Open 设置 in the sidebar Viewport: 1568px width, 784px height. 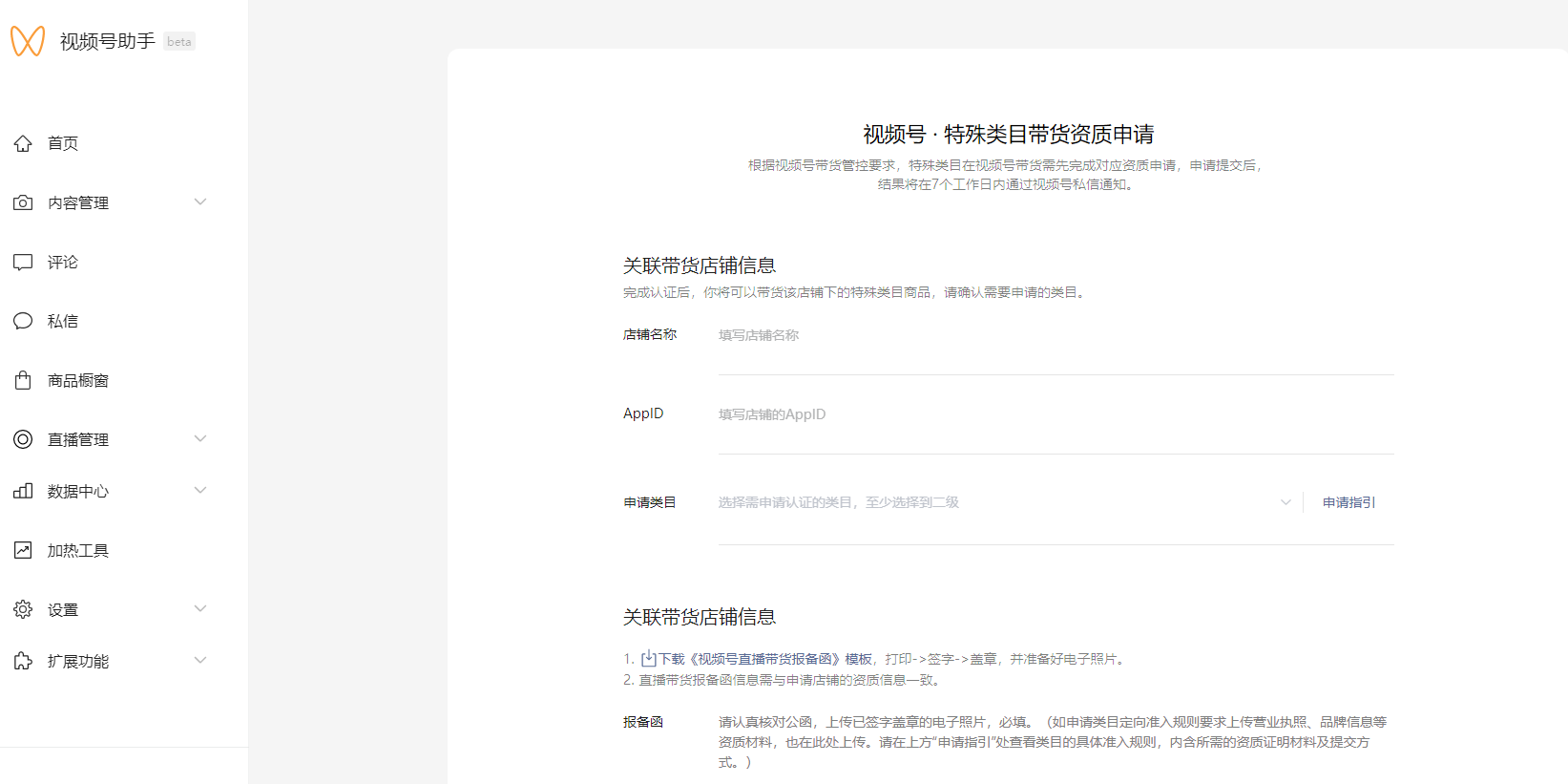pyautogui.click(x=63, y=609)
